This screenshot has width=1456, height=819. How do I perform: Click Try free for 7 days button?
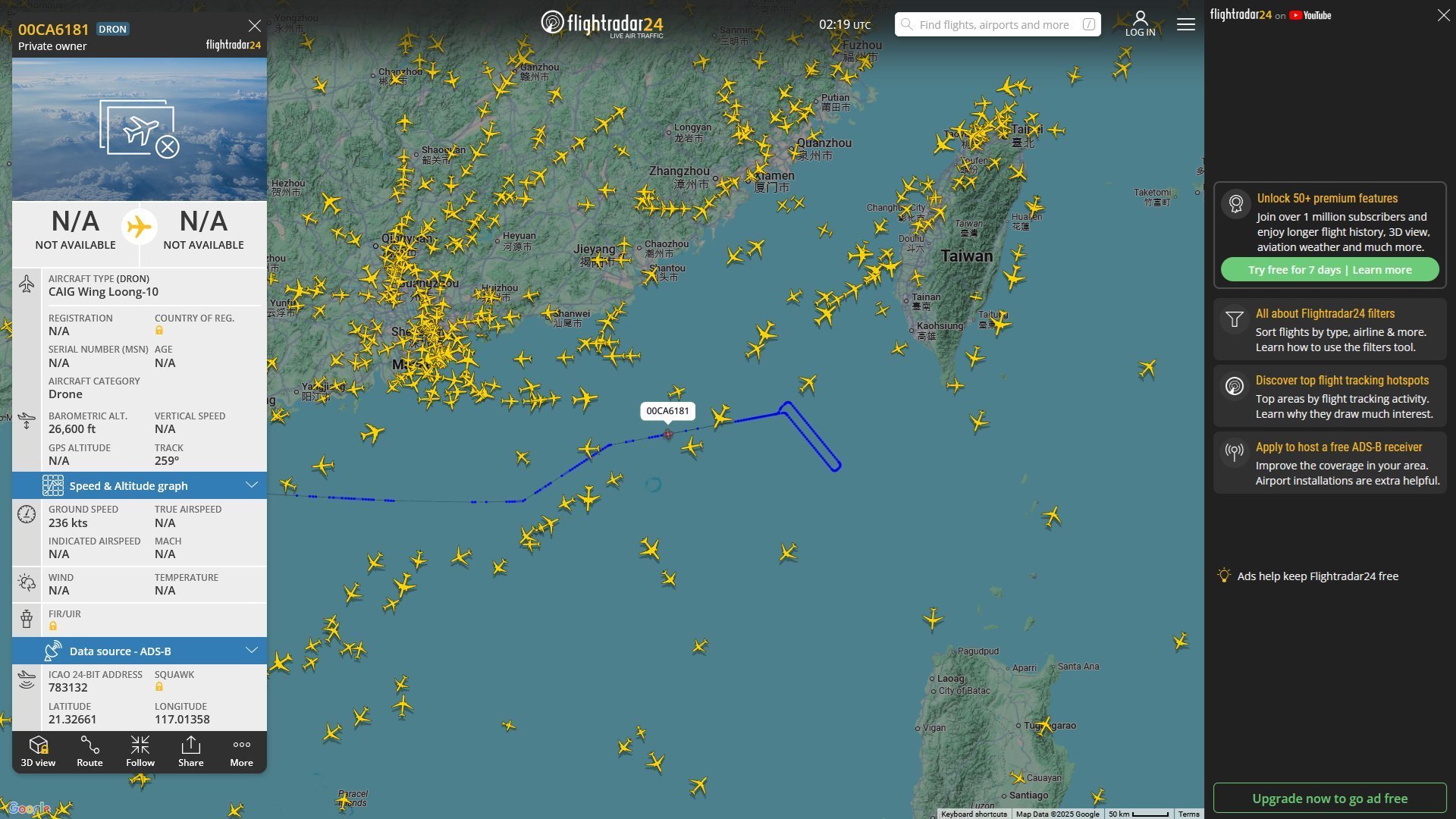pyautogui.click(x=1330, y=270)
